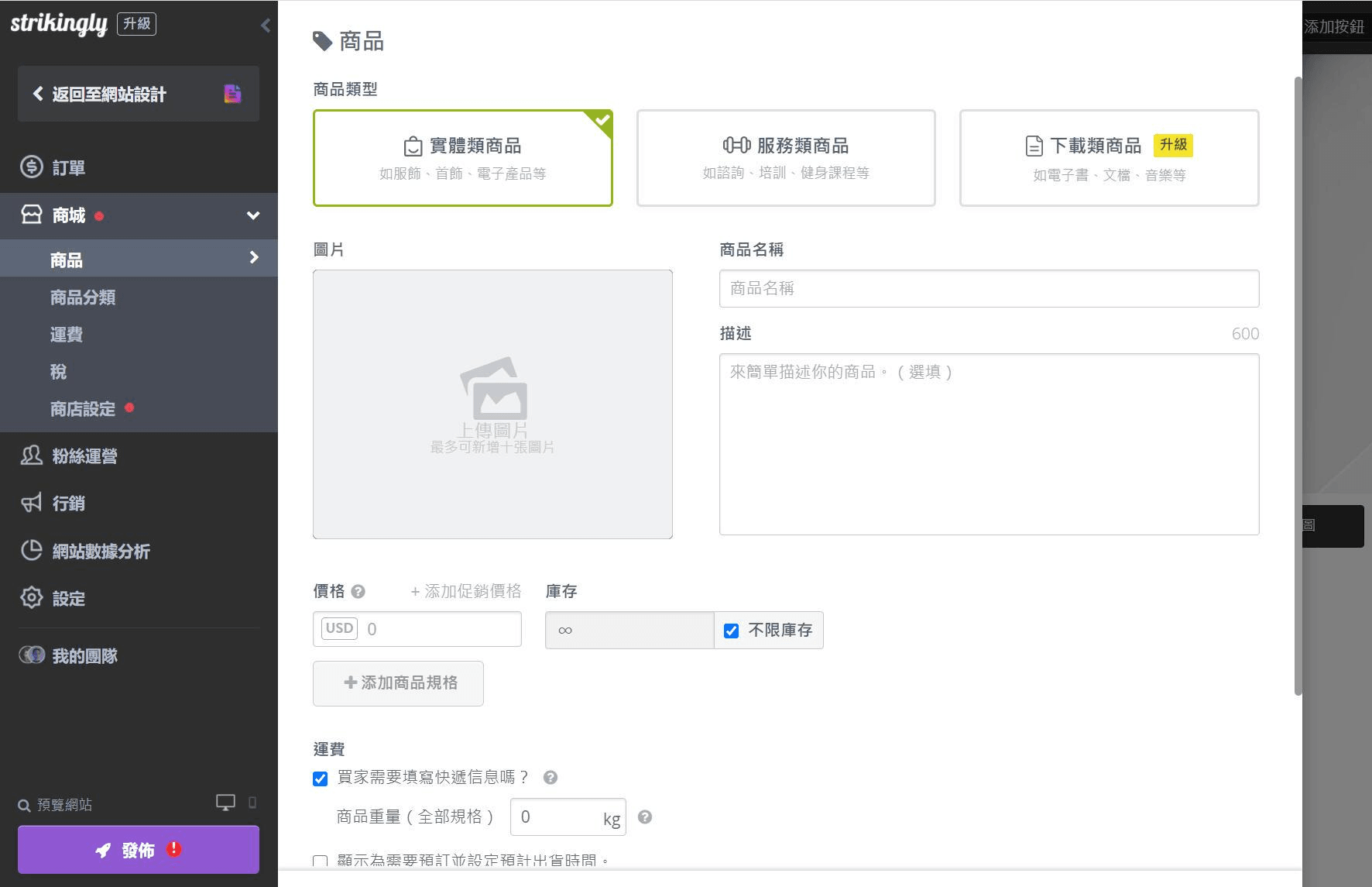Viewport: 1372px width, 887px height.
Task: Click the 添加促銷價格 link
Action: coord(466,592)
